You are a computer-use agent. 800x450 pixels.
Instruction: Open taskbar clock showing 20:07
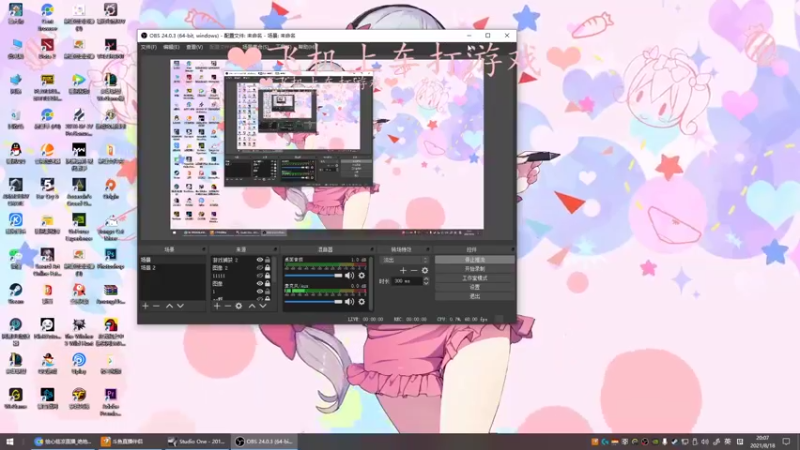coord(763,442)
